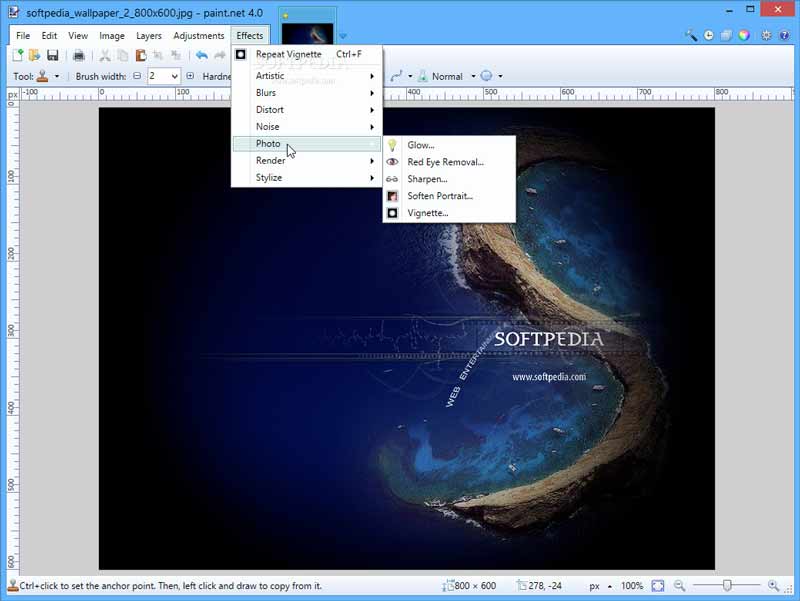
Task: Select the Photo menu entry
Action: tap(307, 144)
